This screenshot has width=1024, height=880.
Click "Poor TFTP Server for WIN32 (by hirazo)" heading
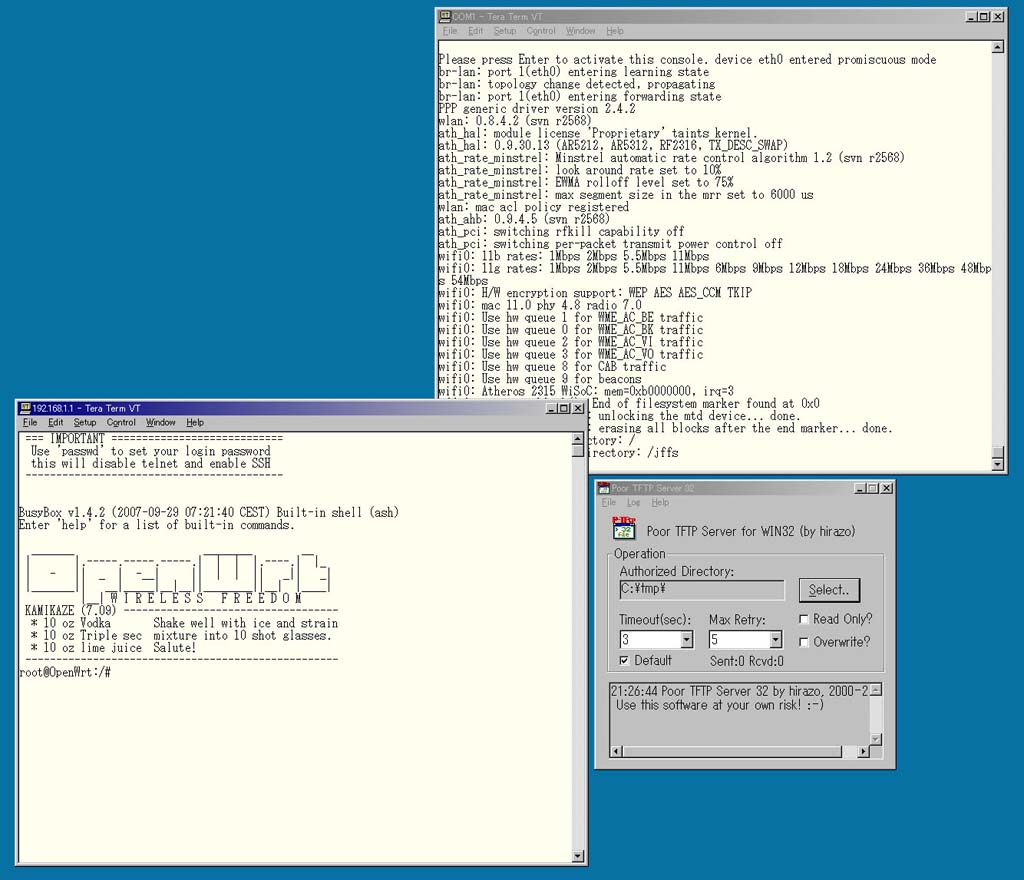750,531
